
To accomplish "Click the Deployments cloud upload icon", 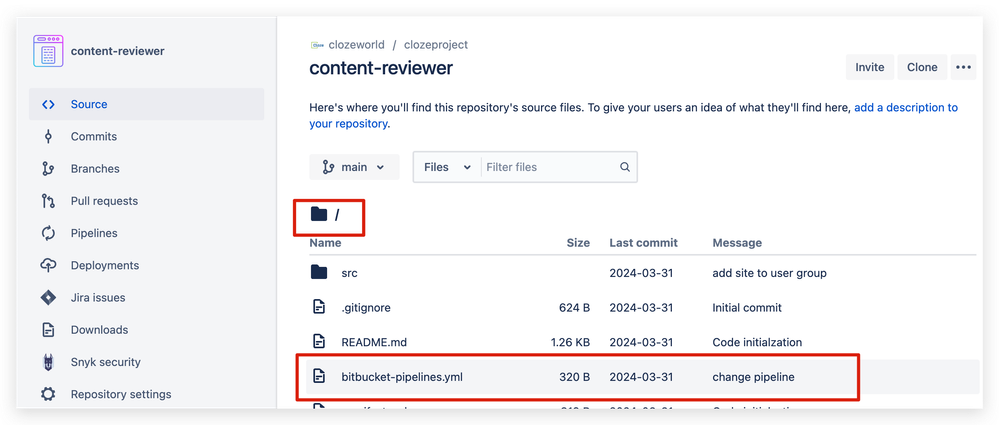I will [x=48, y=265].
